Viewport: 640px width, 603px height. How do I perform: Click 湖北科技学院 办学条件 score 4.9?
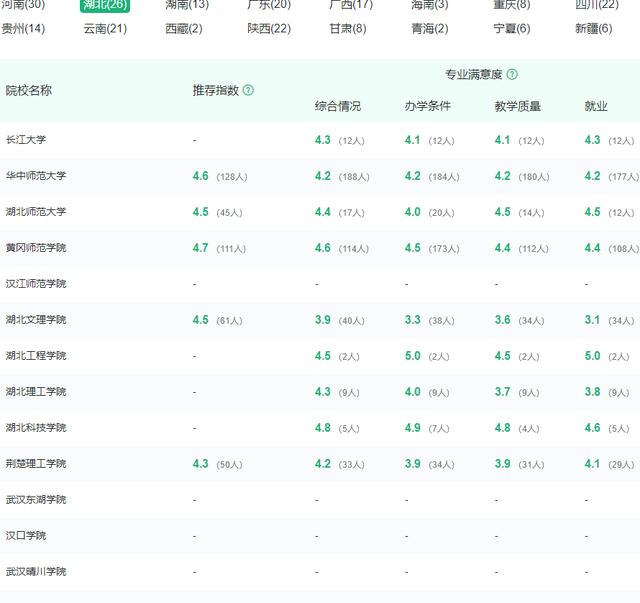[x=413, y=427]
